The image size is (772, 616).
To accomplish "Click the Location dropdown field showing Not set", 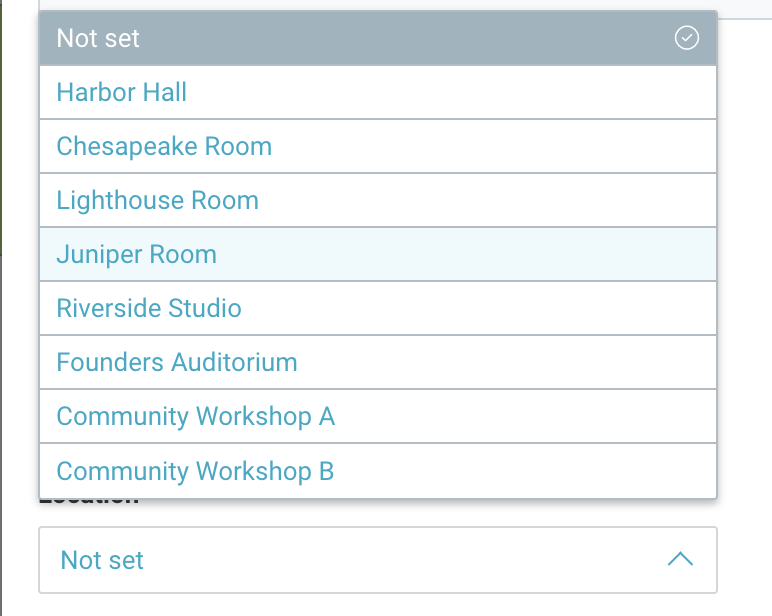I will click(x=378, y=560).
